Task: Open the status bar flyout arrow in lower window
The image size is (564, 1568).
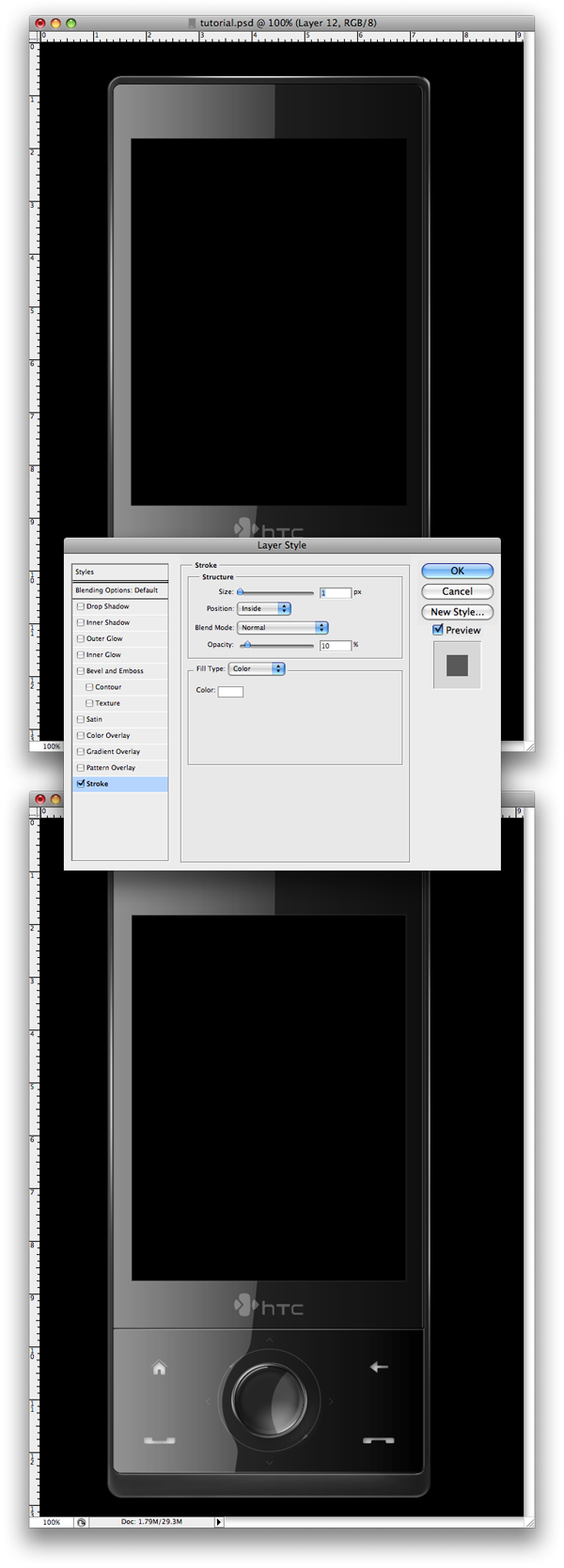Action: (x=219, y=1522)
